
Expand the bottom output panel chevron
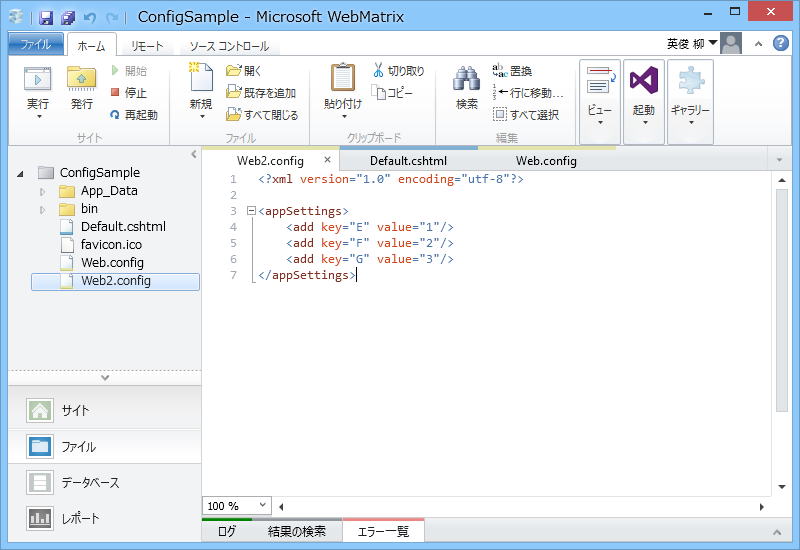[x=777, y=532]
